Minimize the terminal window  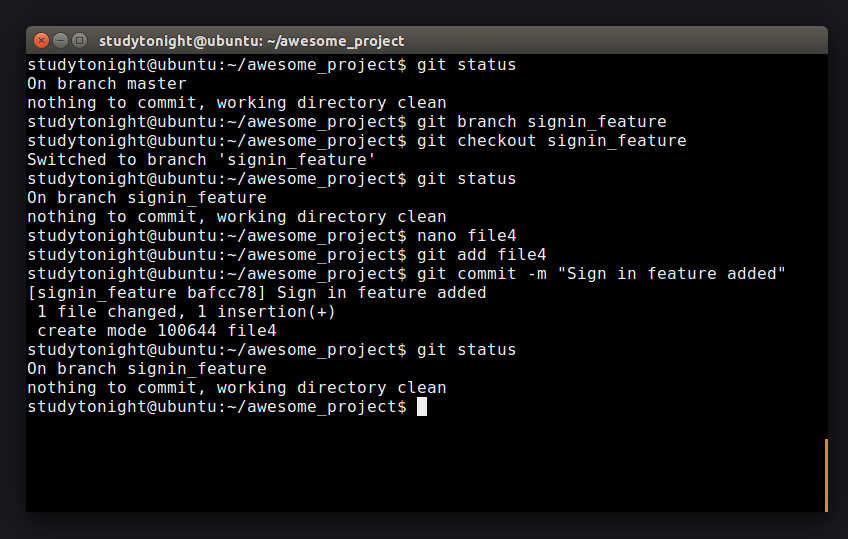[x=61, y=41]
